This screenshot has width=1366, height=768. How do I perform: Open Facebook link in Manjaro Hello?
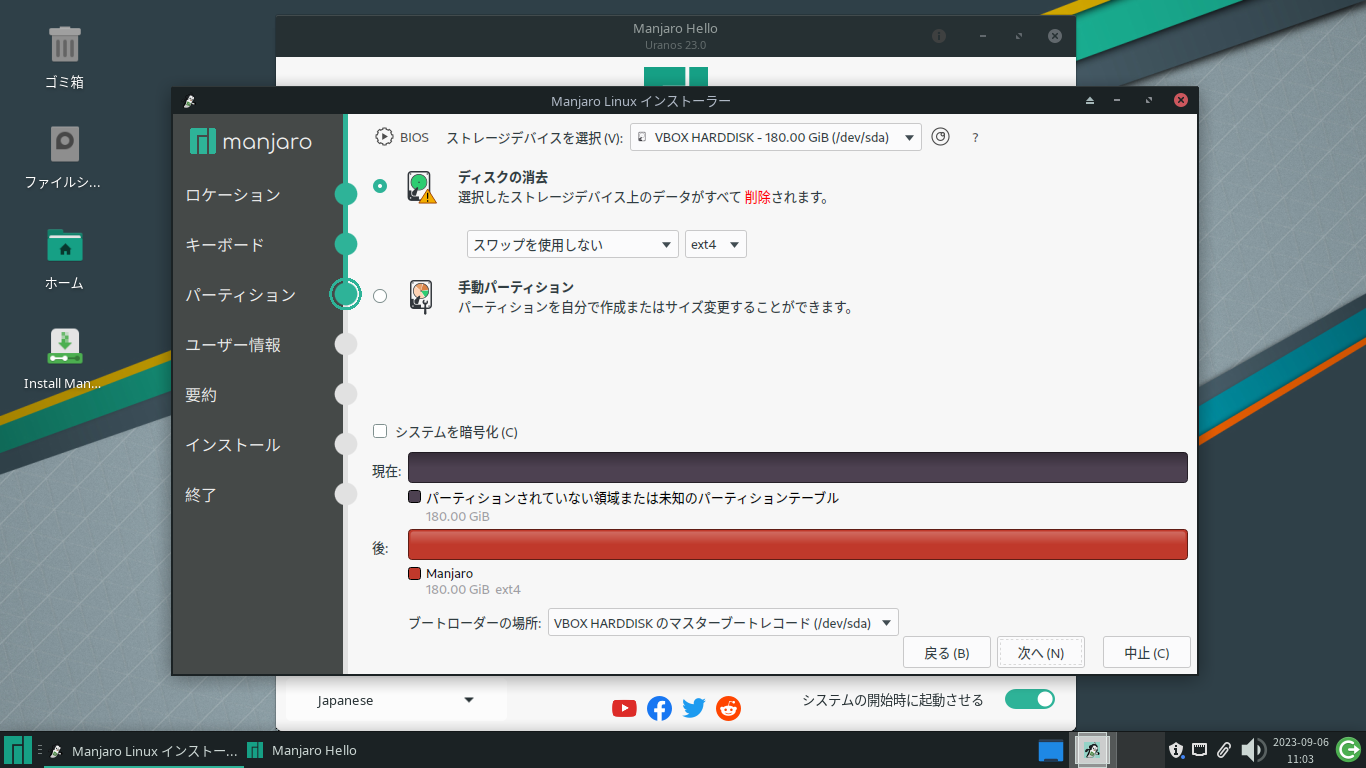point(659,708)
